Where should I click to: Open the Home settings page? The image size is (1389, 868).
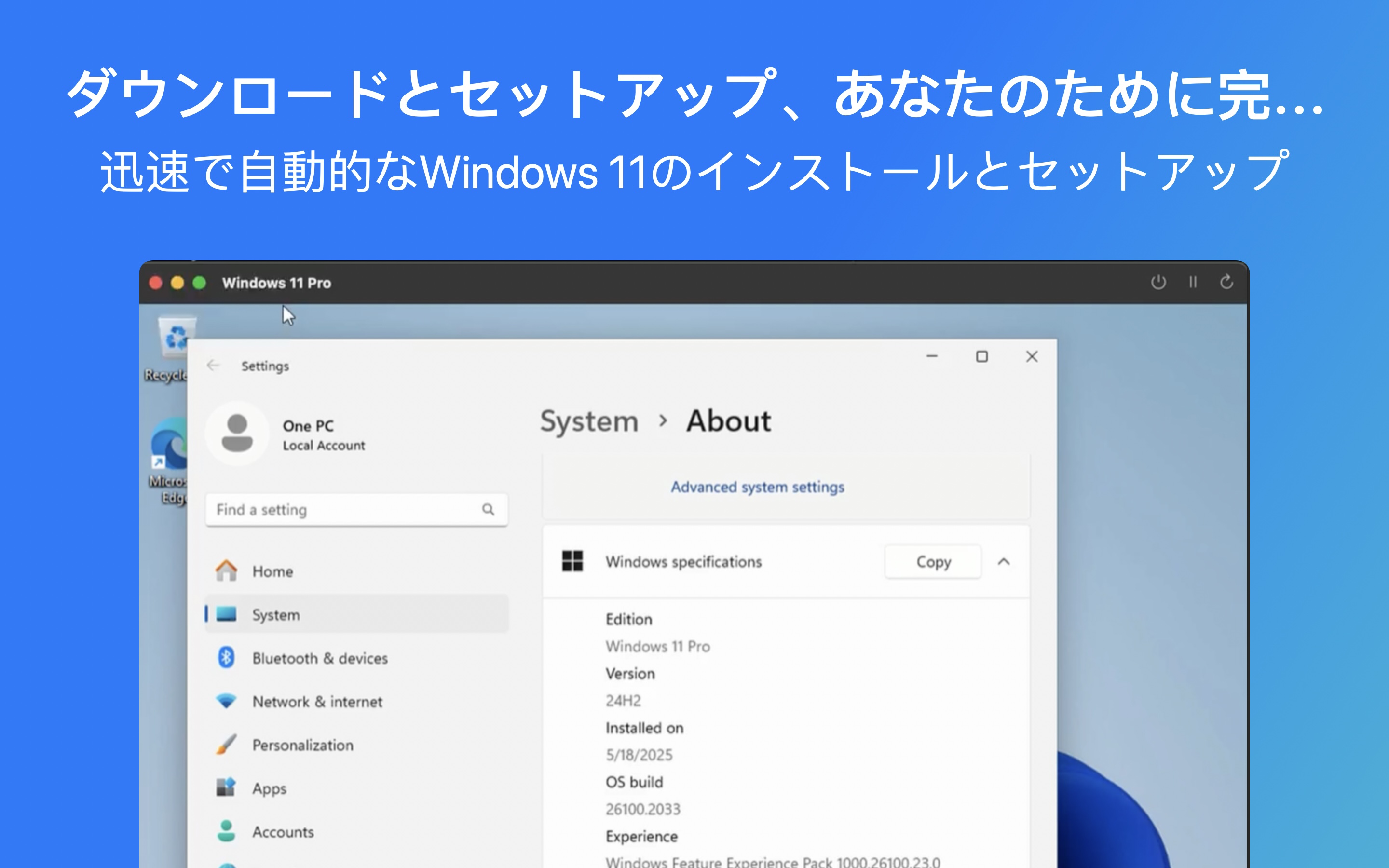coord(356,571)
